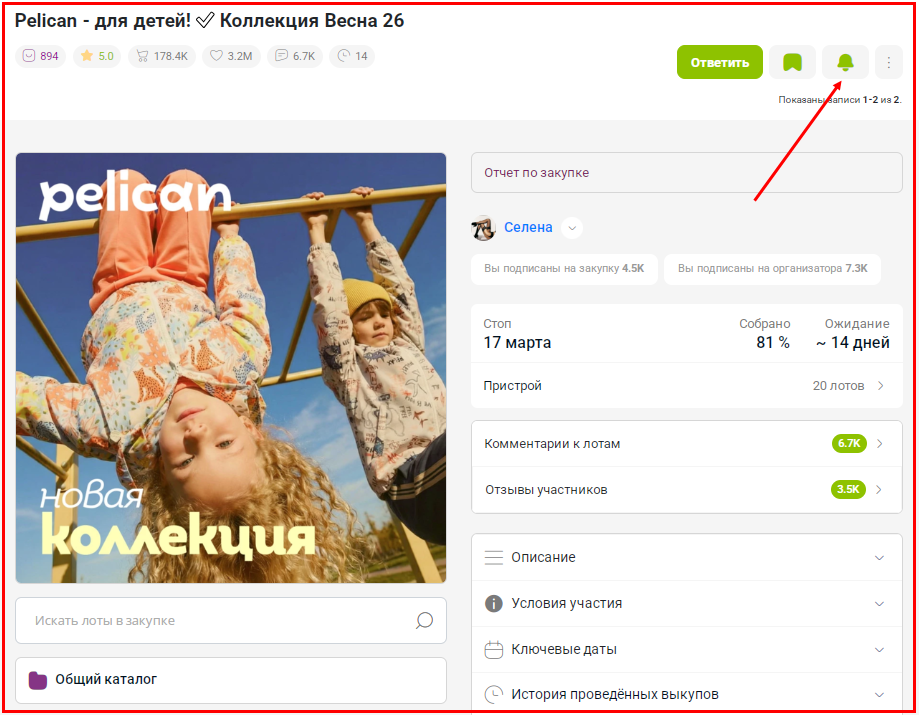Click the 178.4K cart badge

(x=162, y=56)
